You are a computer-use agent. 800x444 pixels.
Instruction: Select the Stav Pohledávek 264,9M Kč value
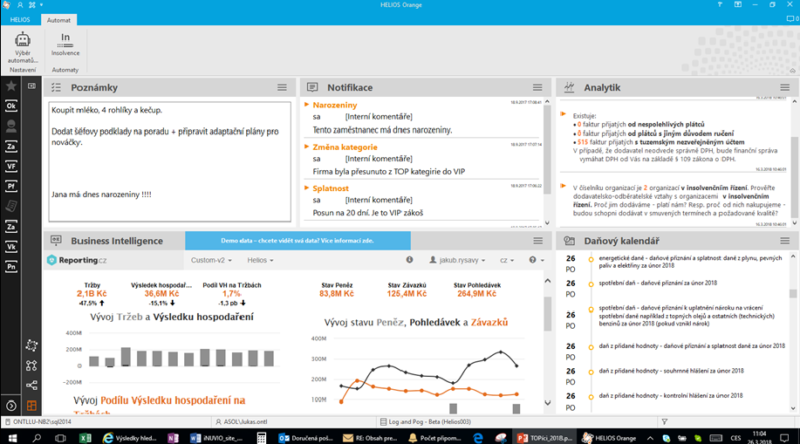477,293
